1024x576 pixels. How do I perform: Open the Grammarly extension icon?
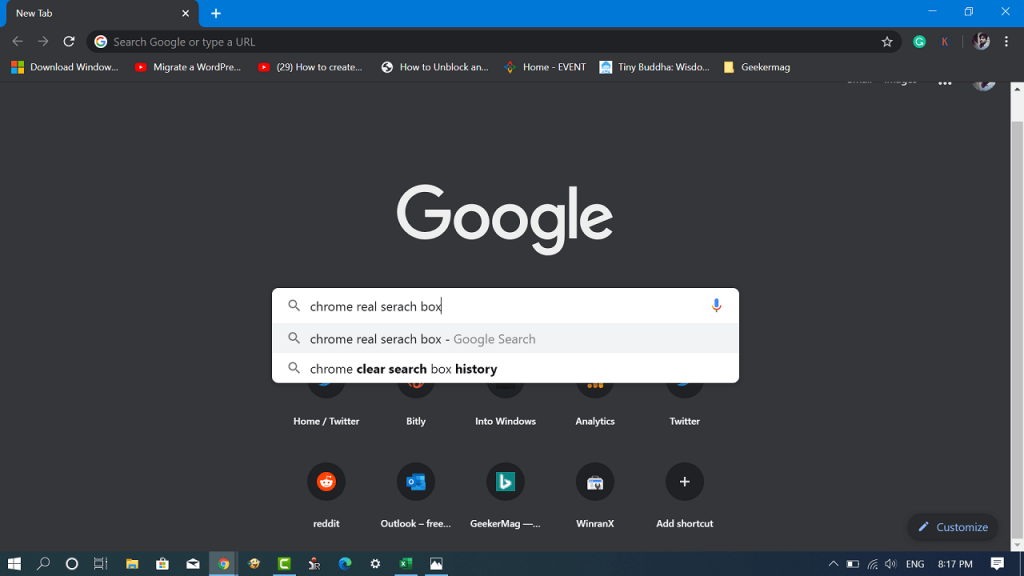tap(920, 42)
